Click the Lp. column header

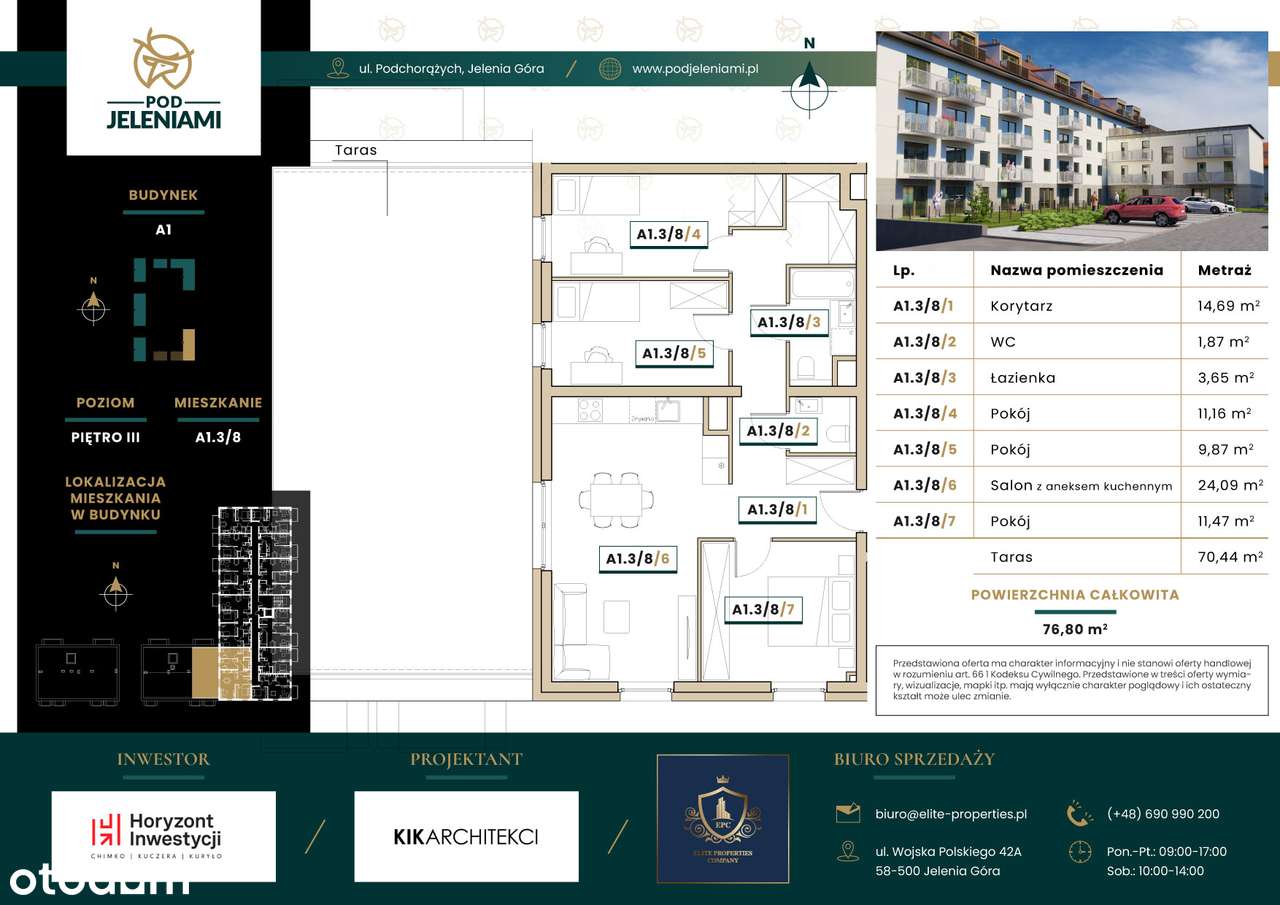point(904,270)
